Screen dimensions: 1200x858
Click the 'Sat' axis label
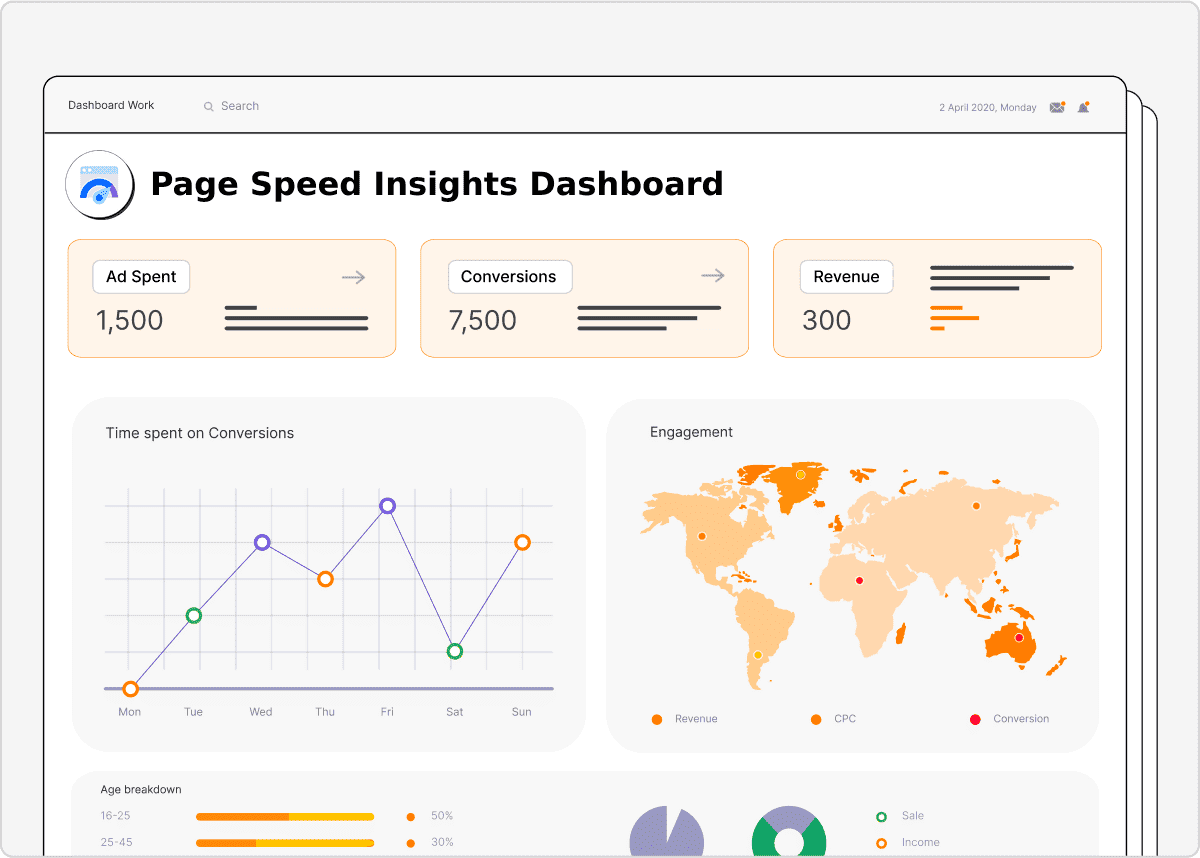coord(455,712)
